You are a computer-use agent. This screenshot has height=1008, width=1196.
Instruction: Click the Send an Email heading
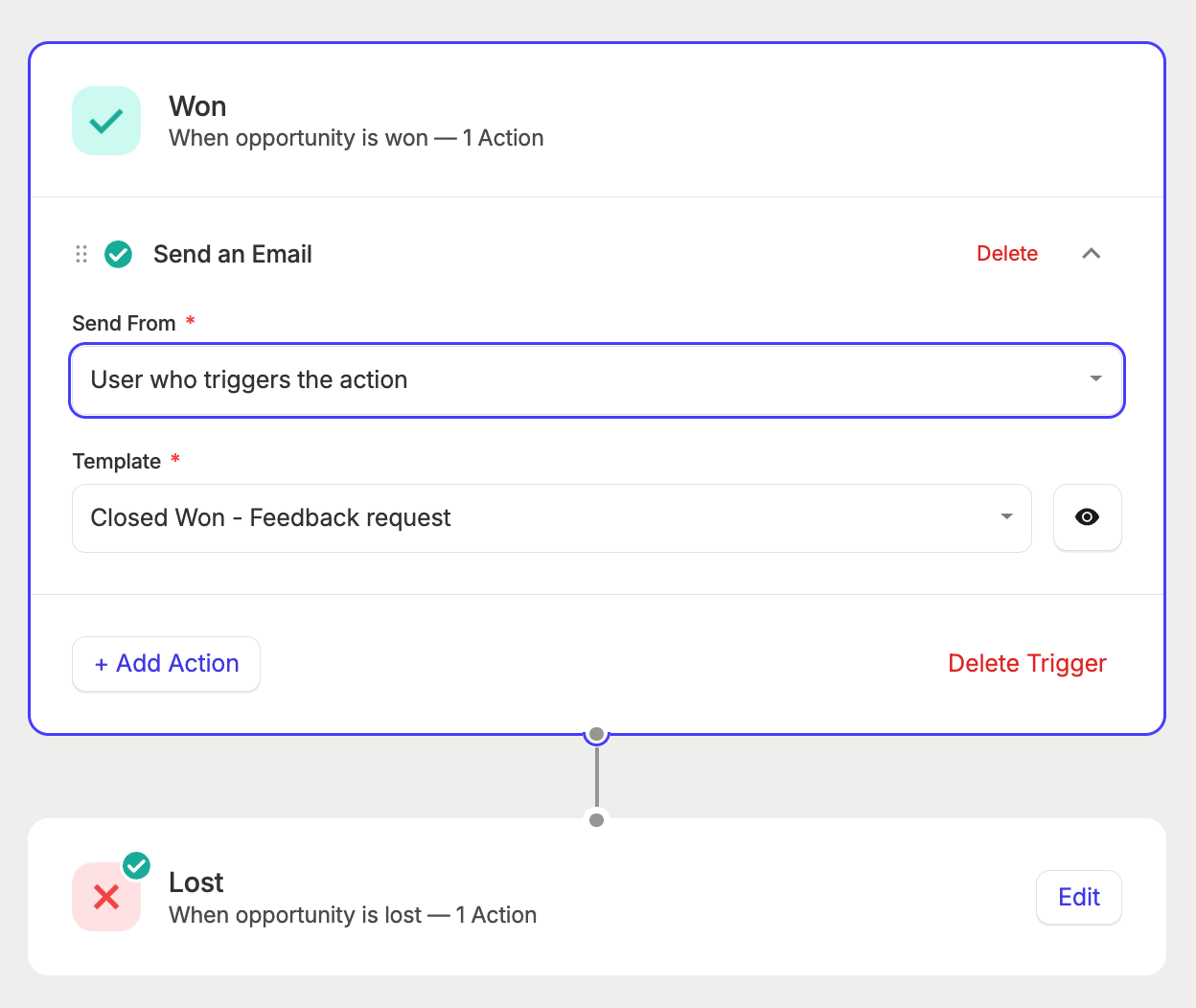233,254
